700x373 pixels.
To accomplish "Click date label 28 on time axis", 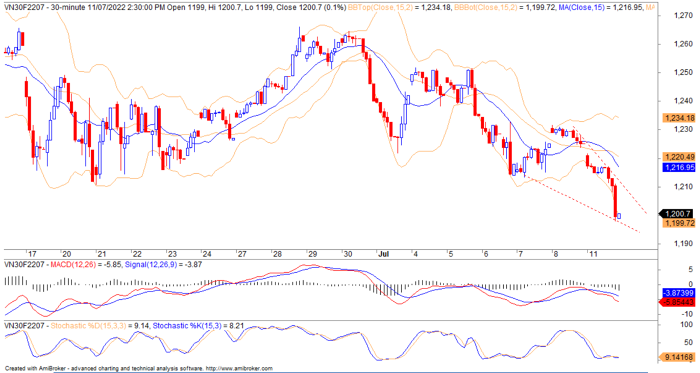I will coord(277,254).
